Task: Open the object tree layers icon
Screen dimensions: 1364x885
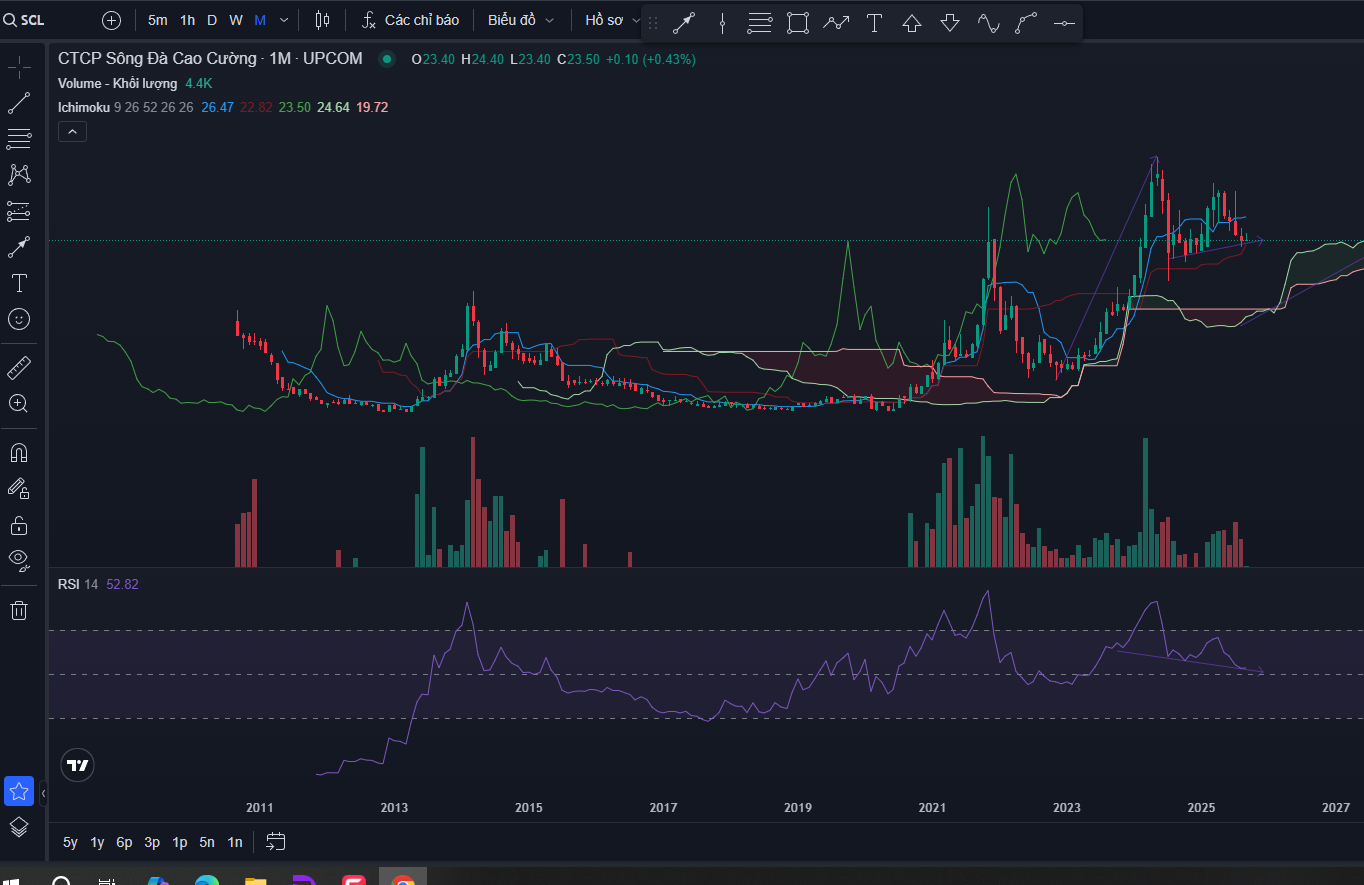Action: (19, 827)
